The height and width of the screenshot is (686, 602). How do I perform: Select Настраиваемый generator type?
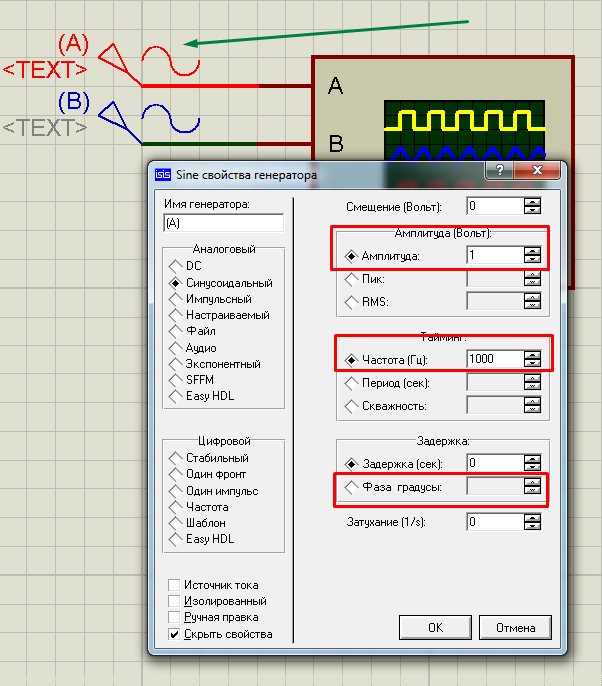click(219, 315)
